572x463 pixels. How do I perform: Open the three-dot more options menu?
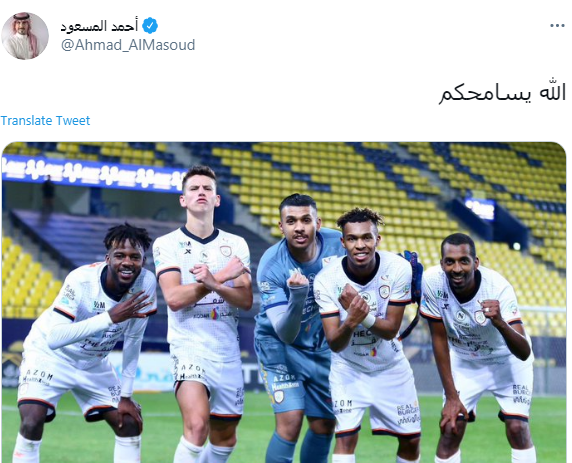557,26
